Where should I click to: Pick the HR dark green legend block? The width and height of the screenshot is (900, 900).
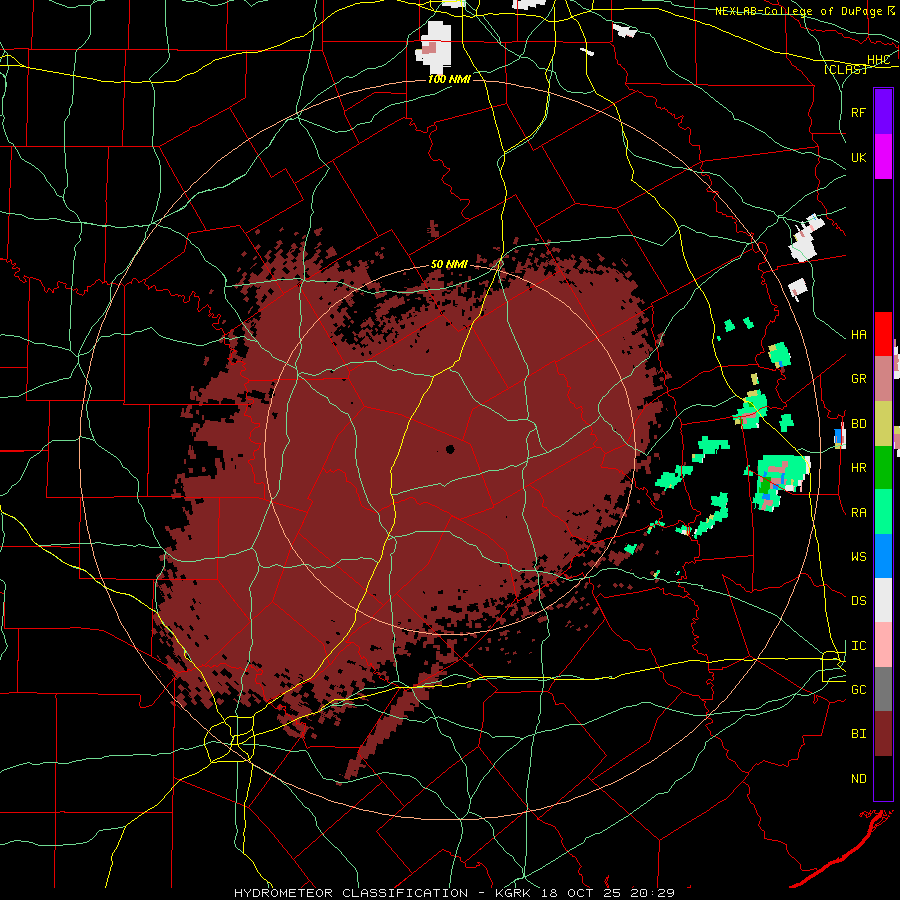(x=883, y=468)
